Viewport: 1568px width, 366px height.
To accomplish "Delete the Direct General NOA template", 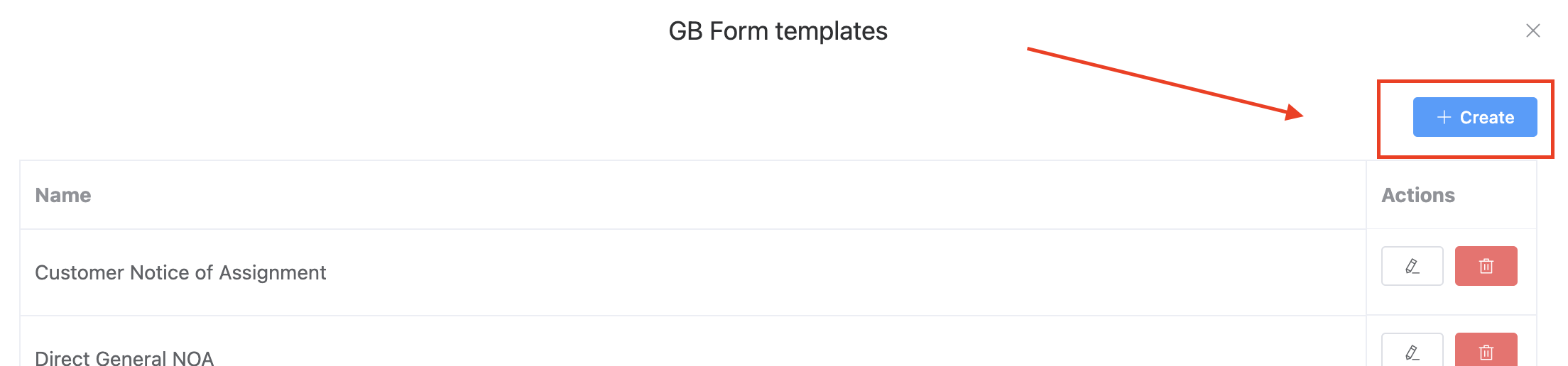I will coord(1486,351).
